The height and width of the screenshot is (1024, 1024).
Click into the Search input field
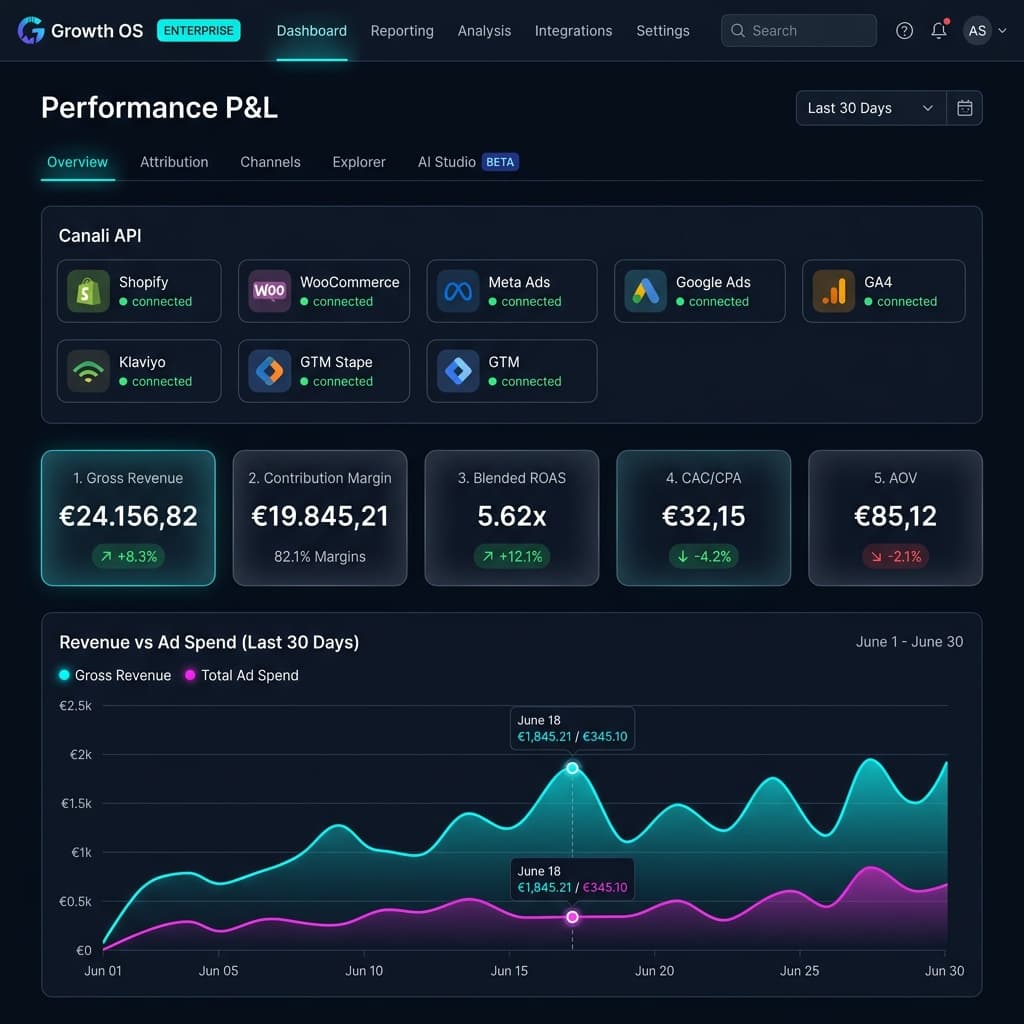click(x=799, y=31)
